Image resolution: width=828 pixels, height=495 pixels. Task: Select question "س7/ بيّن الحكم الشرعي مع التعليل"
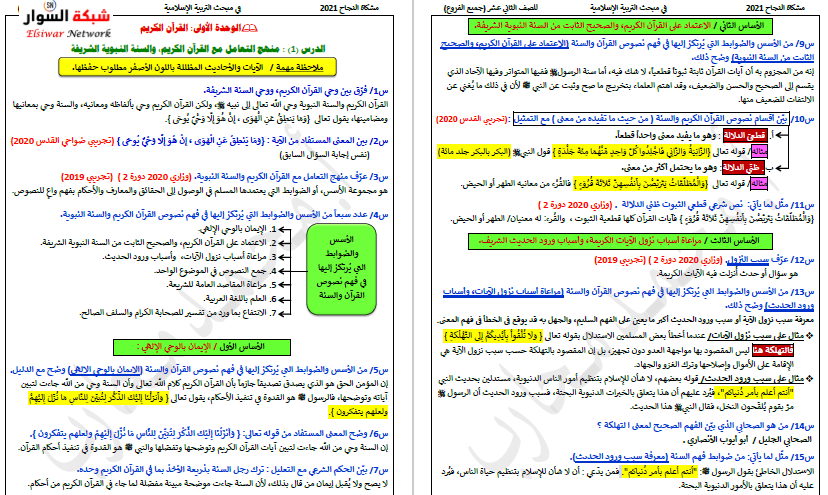coord(232,470)
